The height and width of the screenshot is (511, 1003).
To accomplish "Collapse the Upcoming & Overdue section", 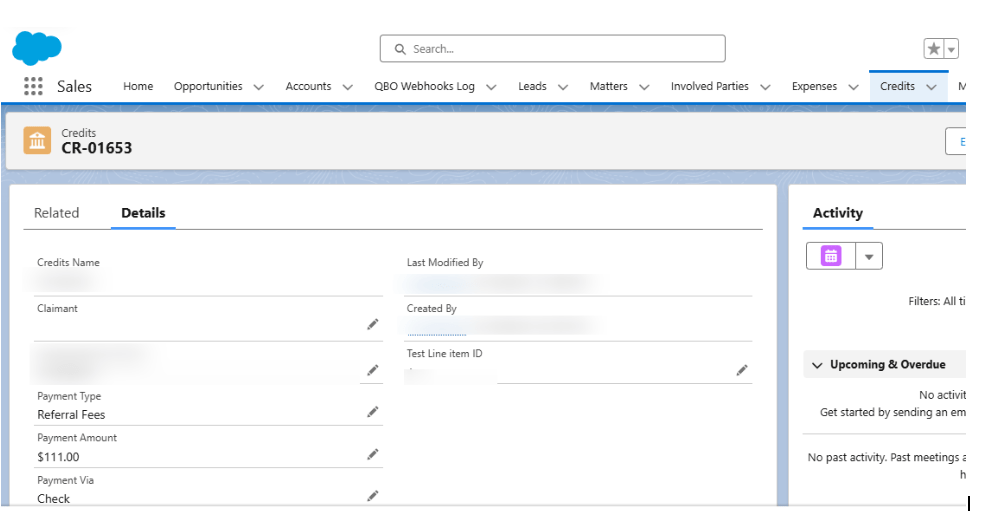I will (x=817, y=365).
